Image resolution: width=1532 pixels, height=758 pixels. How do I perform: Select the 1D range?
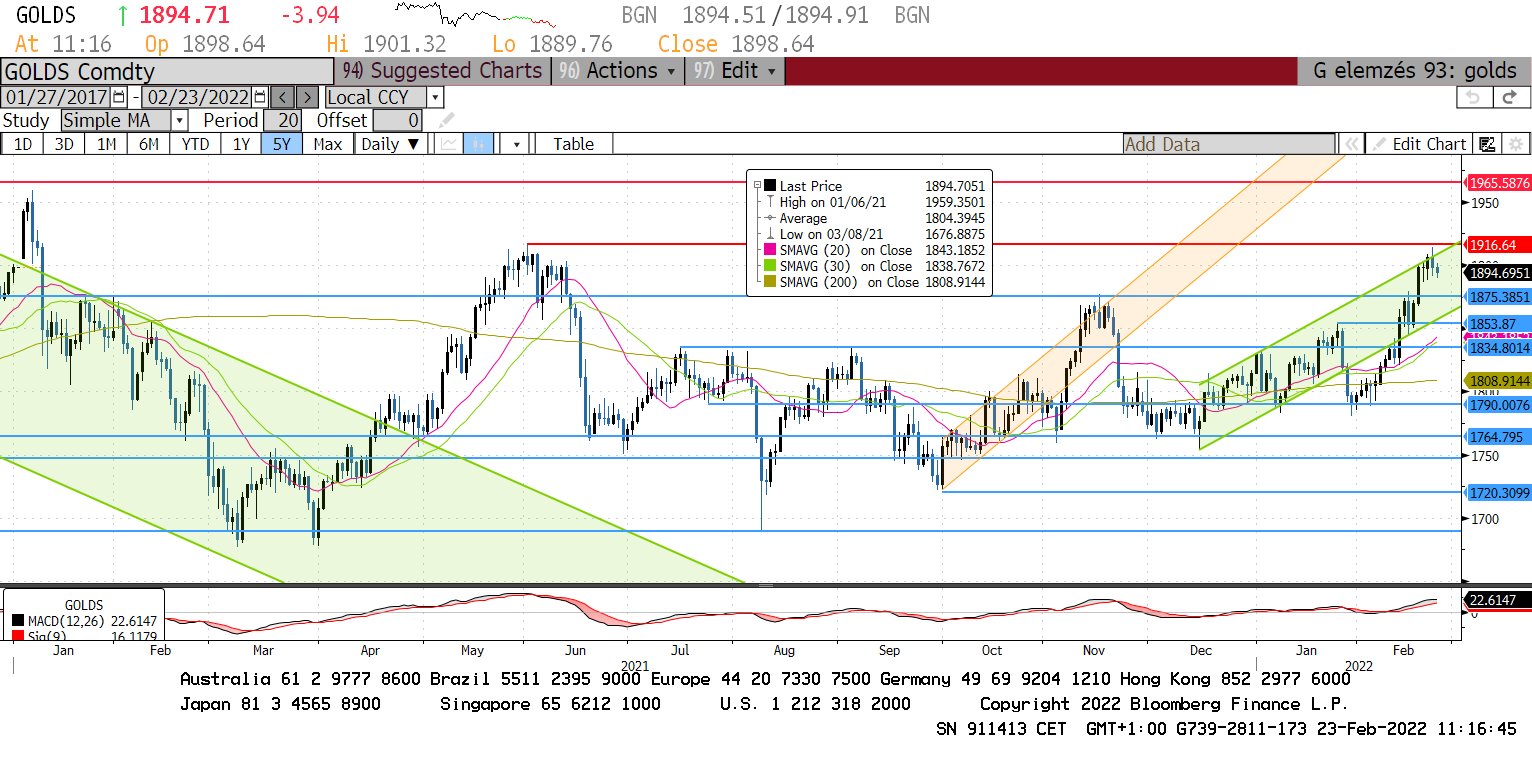(22, 144)
